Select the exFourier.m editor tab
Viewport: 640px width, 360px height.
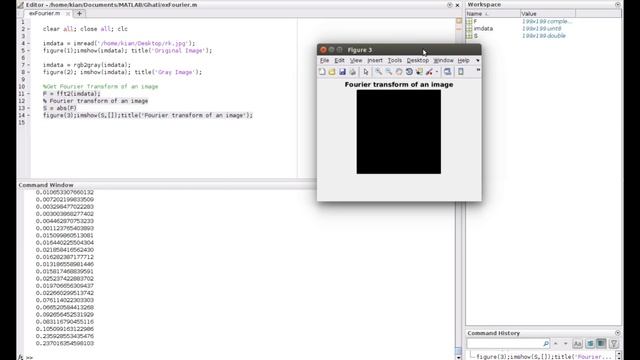[x=44, y=13]
